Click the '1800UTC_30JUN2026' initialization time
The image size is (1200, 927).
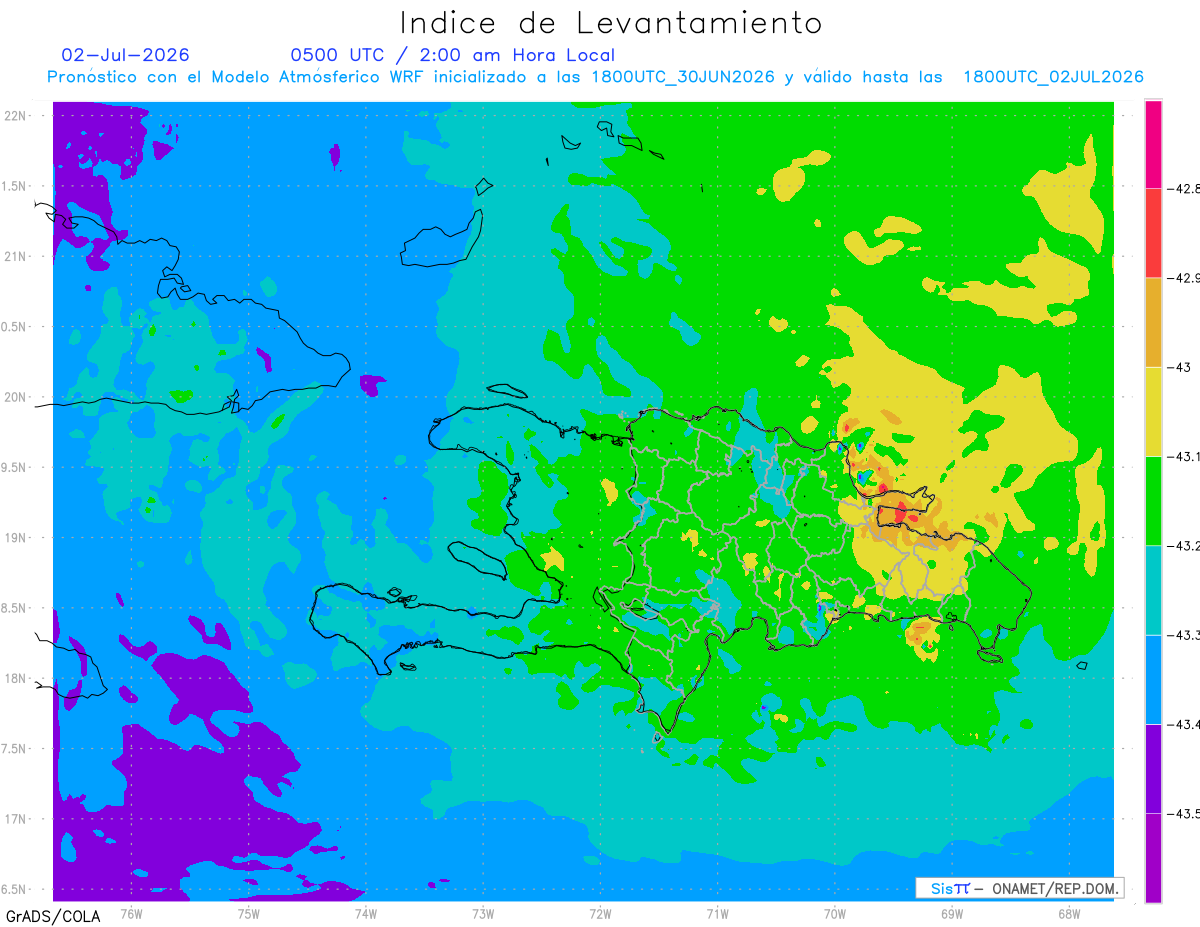point(683,77)
